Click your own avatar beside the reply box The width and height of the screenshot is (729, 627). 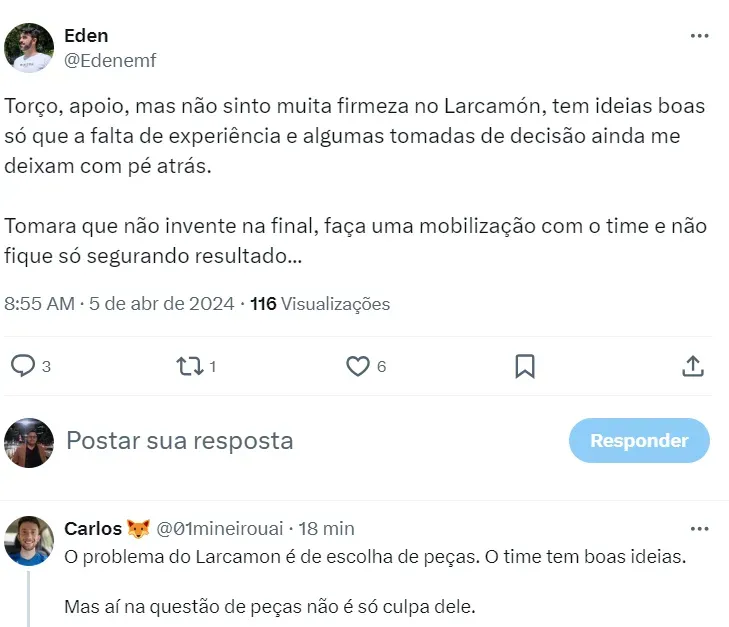click(x=29, y=442)
